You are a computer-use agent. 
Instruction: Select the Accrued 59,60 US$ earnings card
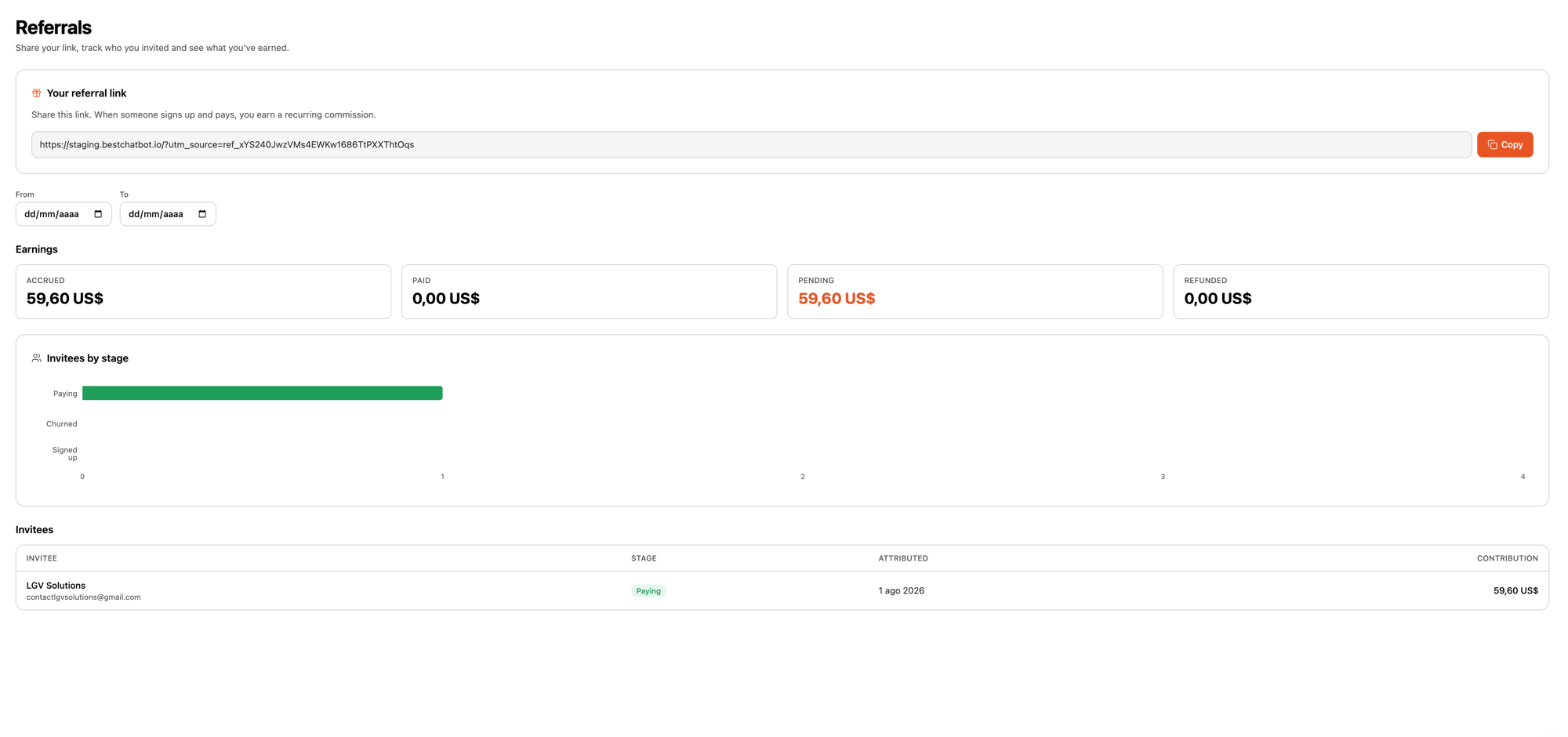203,292
